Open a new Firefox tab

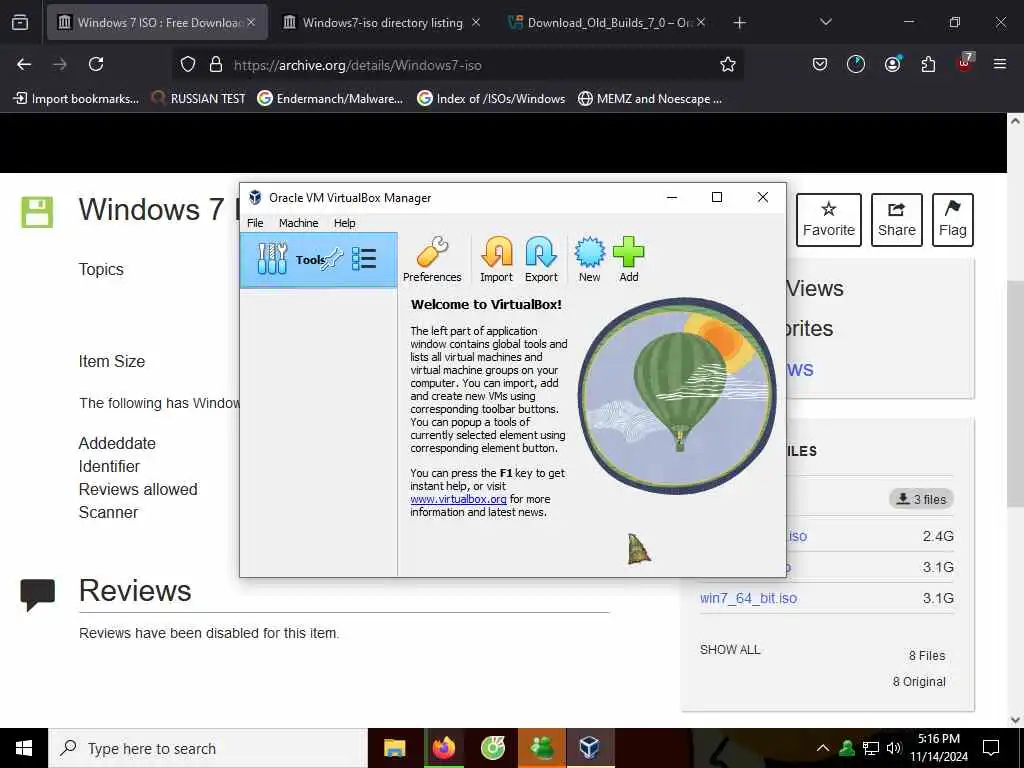[x=739, y=23]
